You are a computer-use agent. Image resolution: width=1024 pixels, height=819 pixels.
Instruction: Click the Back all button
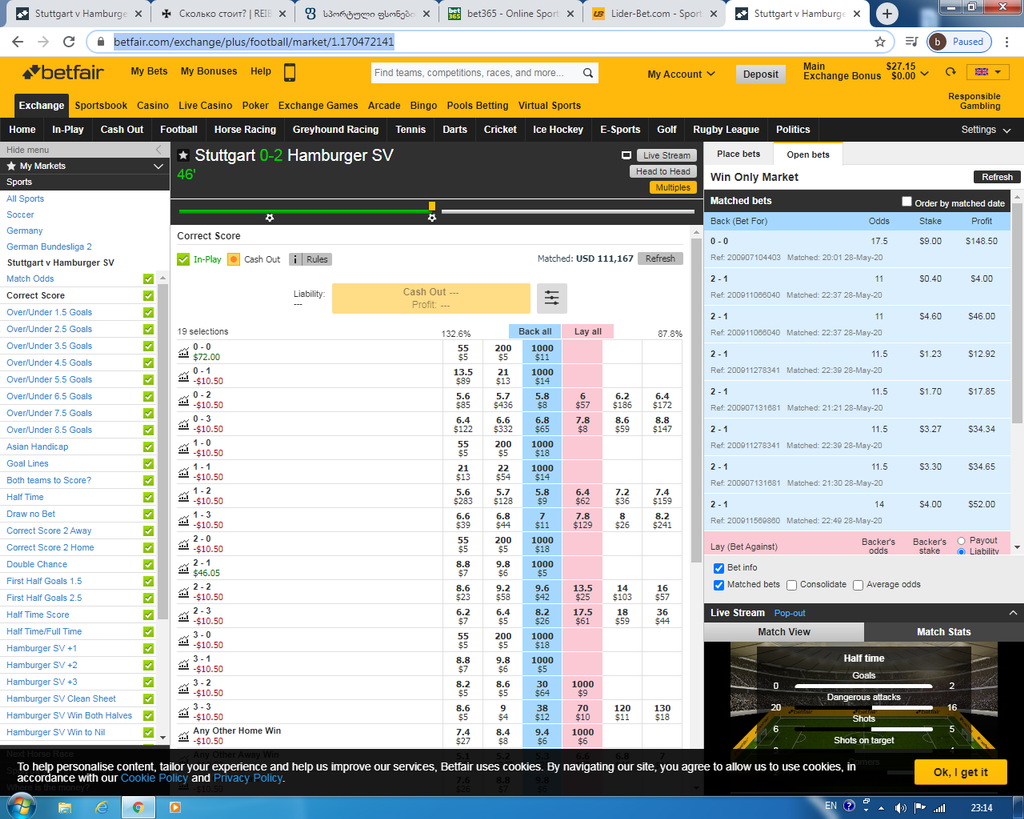(x=535, y=332)
